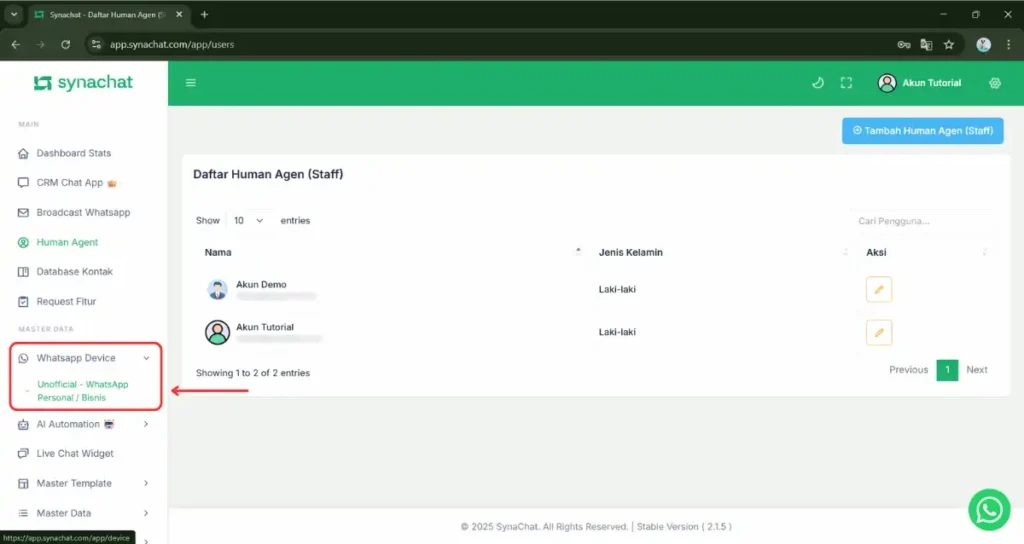Image resolution: width=1024 pixels, height=544 pixels.
Task: Open settings gear in green header
Action: pos(995,83)
